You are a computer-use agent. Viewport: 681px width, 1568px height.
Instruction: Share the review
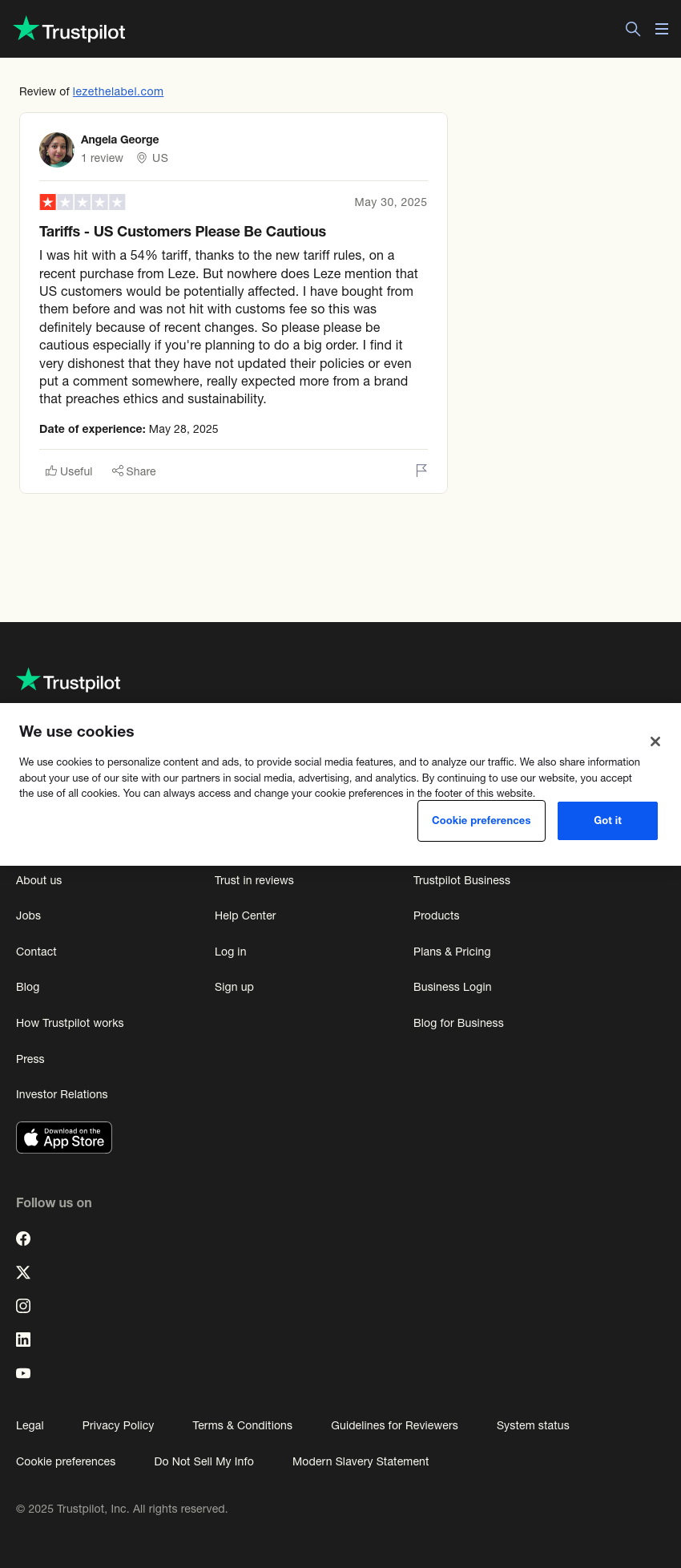[x=134, y=471]
